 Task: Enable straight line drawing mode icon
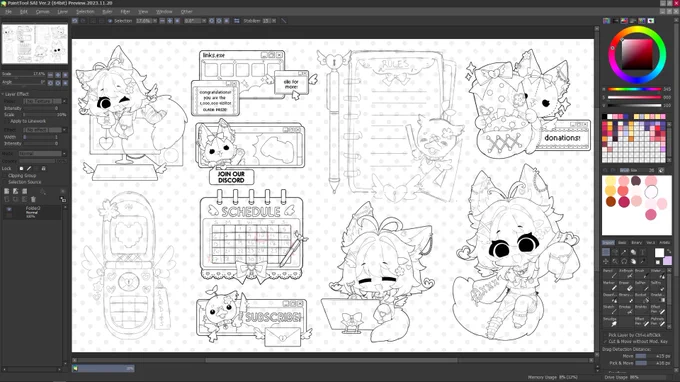click(284, 21)
